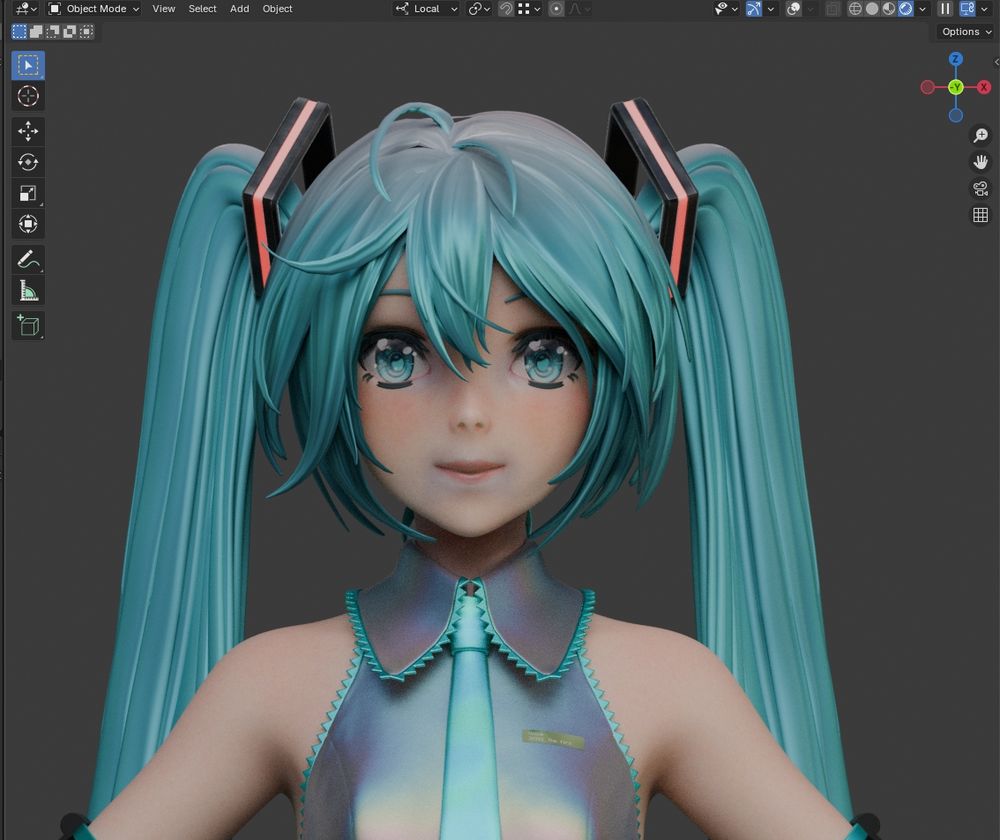Screen dimensions: 1000x840
Task: Set selection mode to extend
Action: (36, 31)
